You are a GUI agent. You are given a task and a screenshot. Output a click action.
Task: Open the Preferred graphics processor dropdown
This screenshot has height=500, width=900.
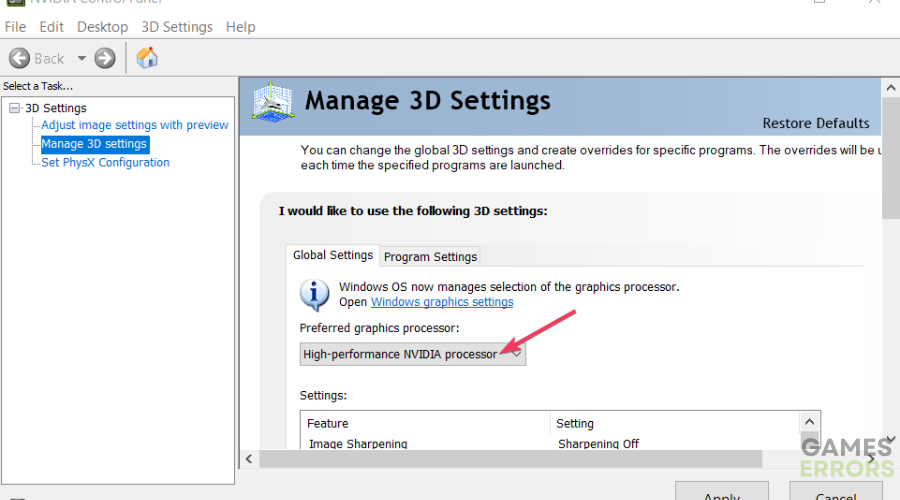point(412,354)
